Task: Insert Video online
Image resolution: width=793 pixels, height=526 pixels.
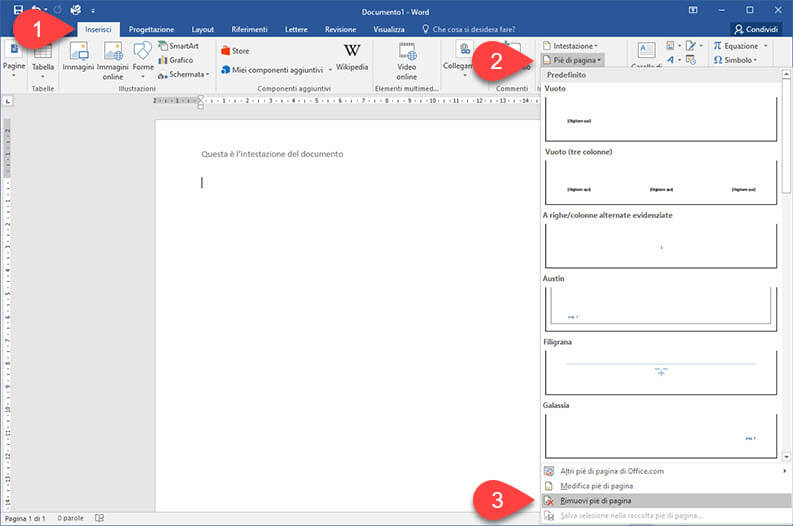Action: pyautogui.click(x=406, y=60)
